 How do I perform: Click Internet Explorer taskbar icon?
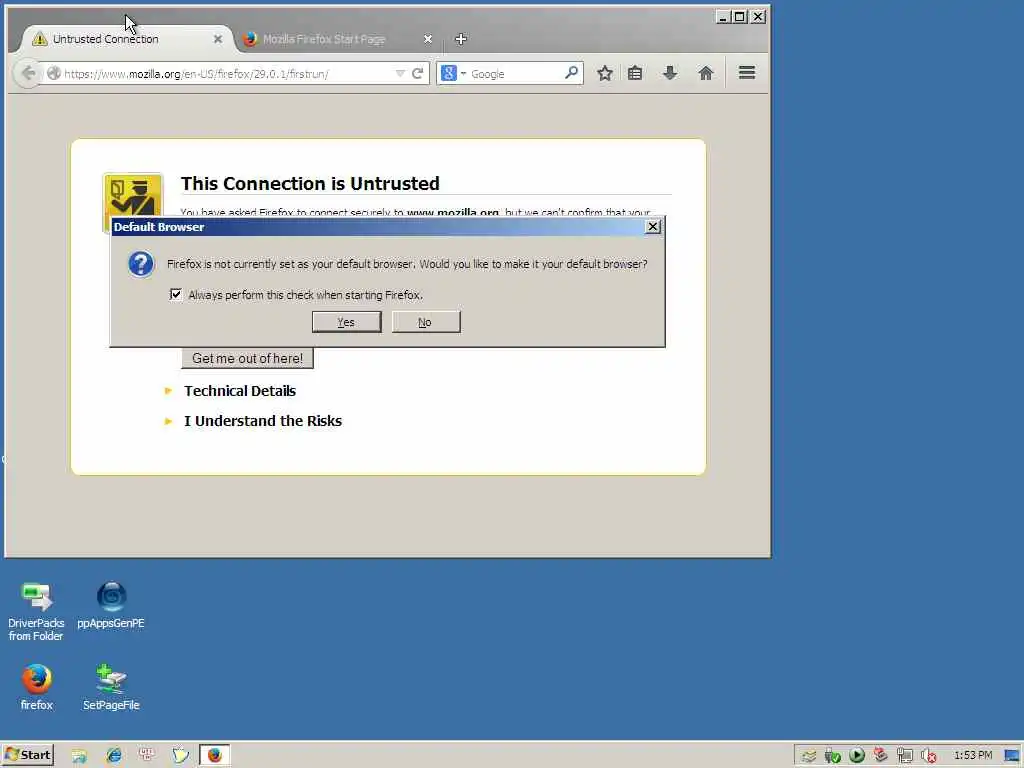coord(114,756)
